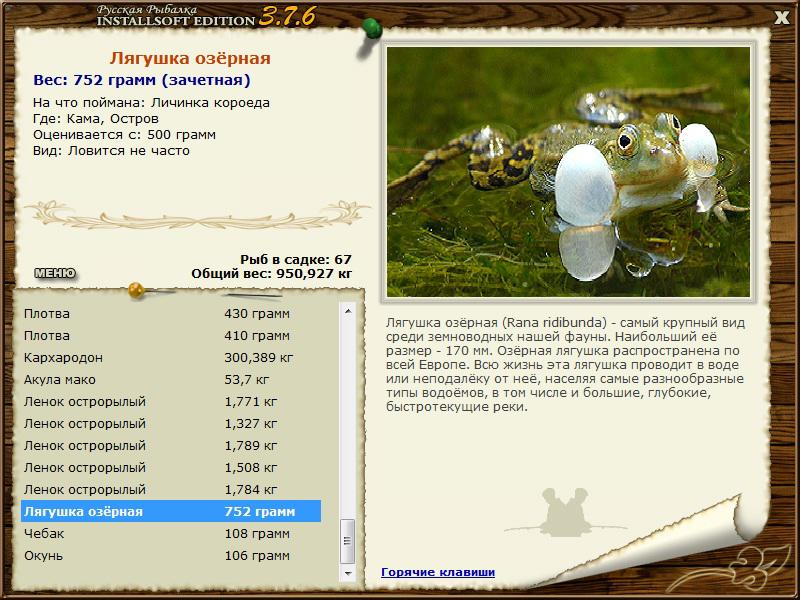The width and height of the screenshot is (800, 600).
Task: Click 53,7 кг weight value
Action: [x=247, y=380]
